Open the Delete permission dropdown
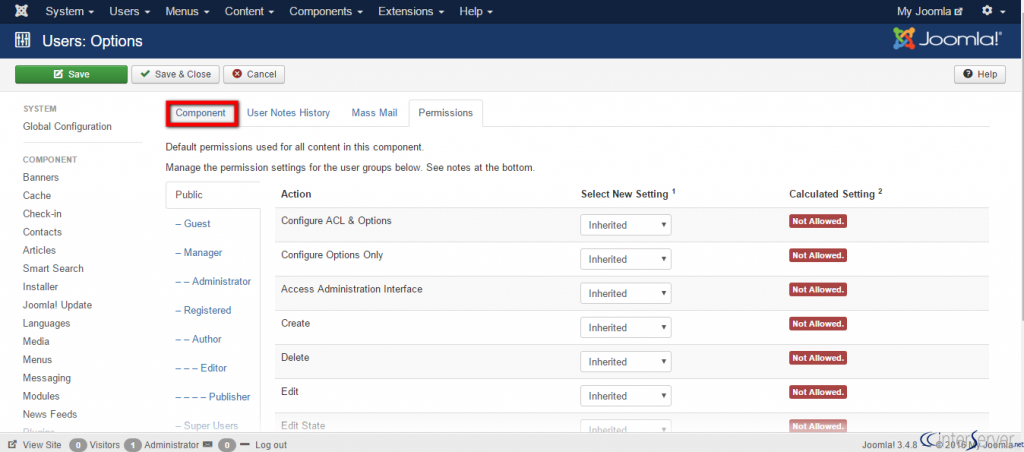This screenshot has height=452, width=1024. [626, 361]
